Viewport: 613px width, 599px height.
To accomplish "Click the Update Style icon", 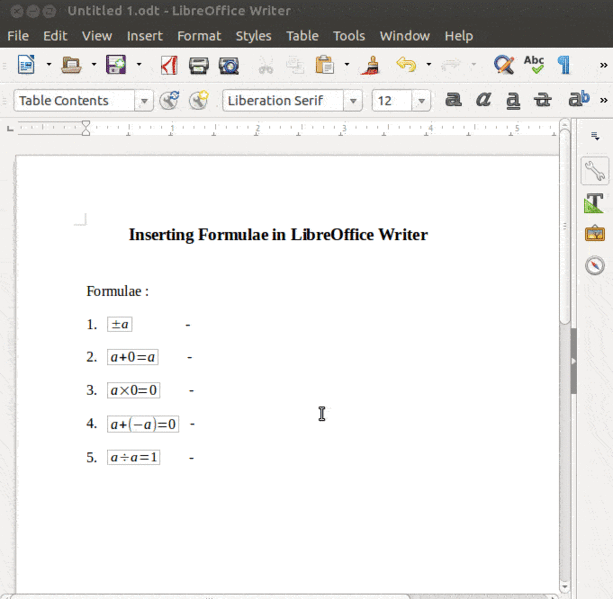I will 169,100.
